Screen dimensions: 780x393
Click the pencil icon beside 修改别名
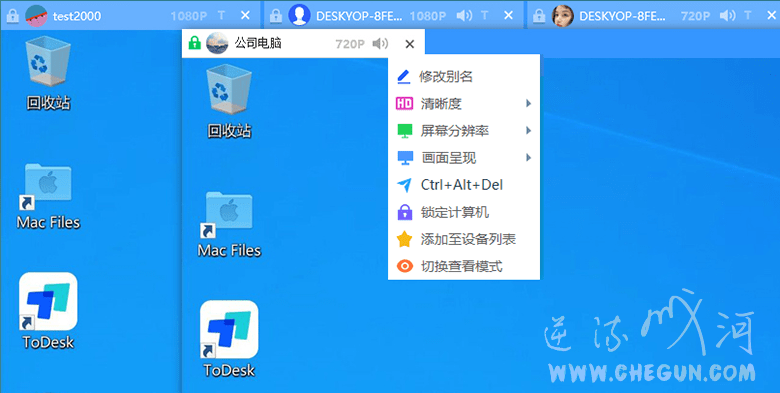(403, 77)
